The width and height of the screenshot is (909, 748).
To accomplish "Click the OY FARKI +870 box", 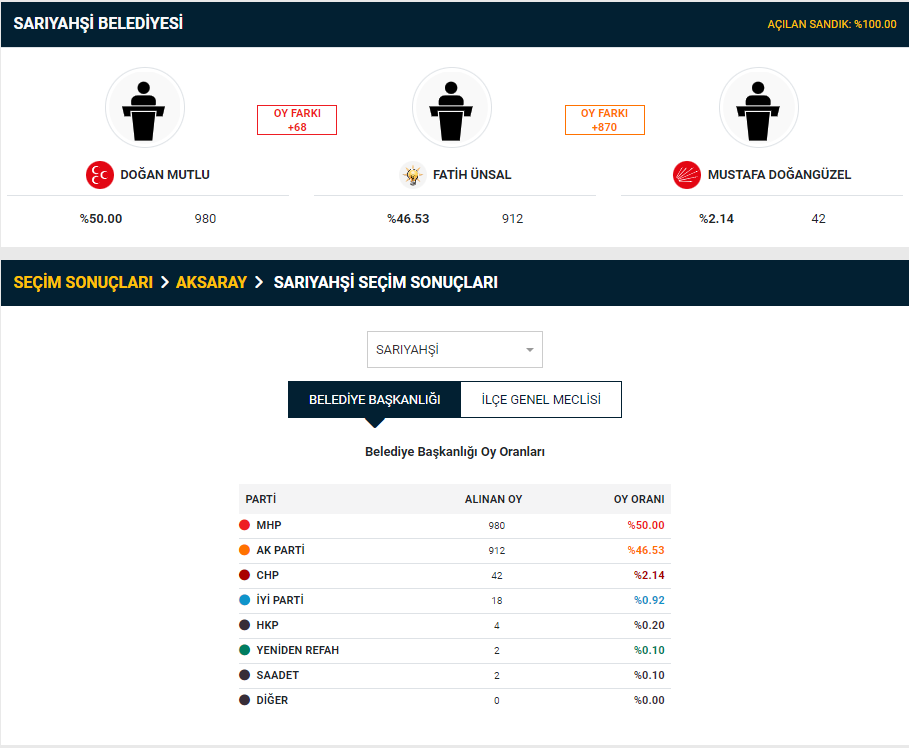I will tap(605, 120).
